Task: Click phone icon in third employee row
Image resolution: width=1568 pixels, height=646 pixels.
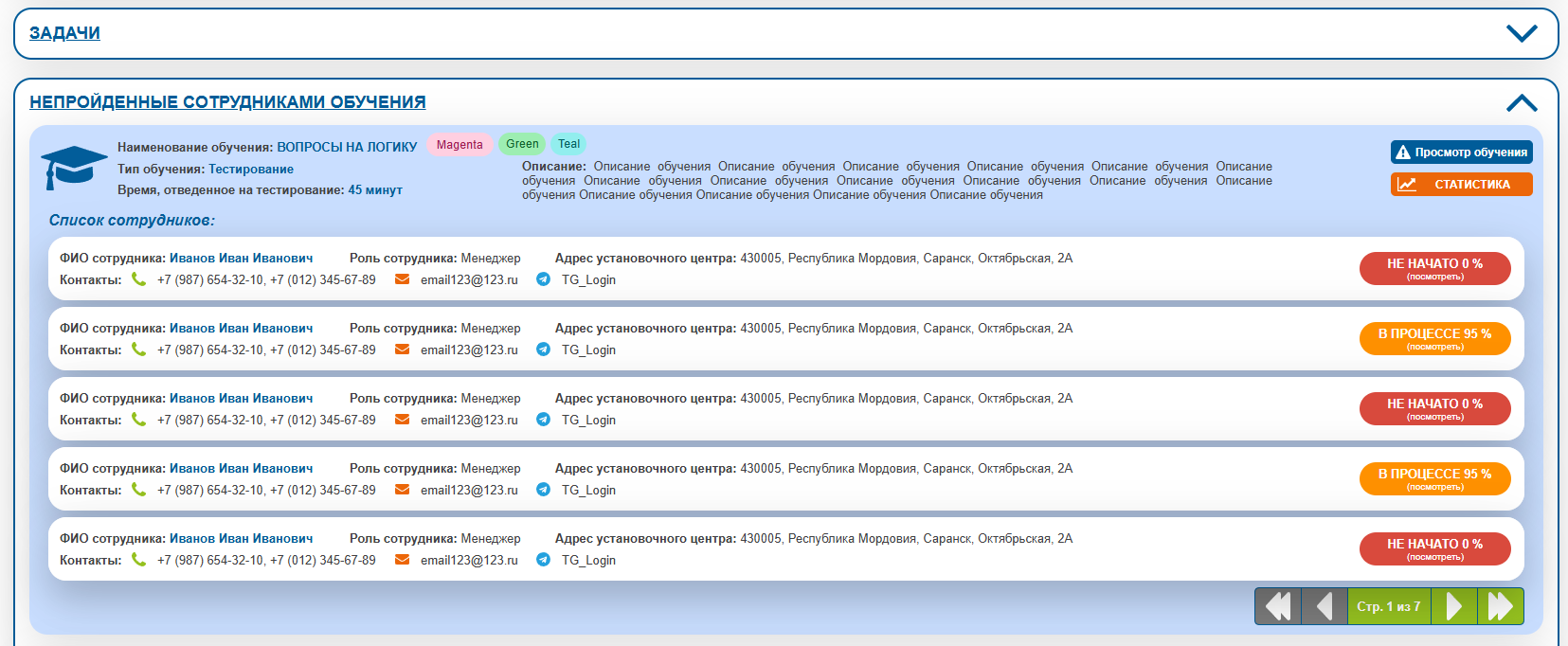Action: pos(138,420)
